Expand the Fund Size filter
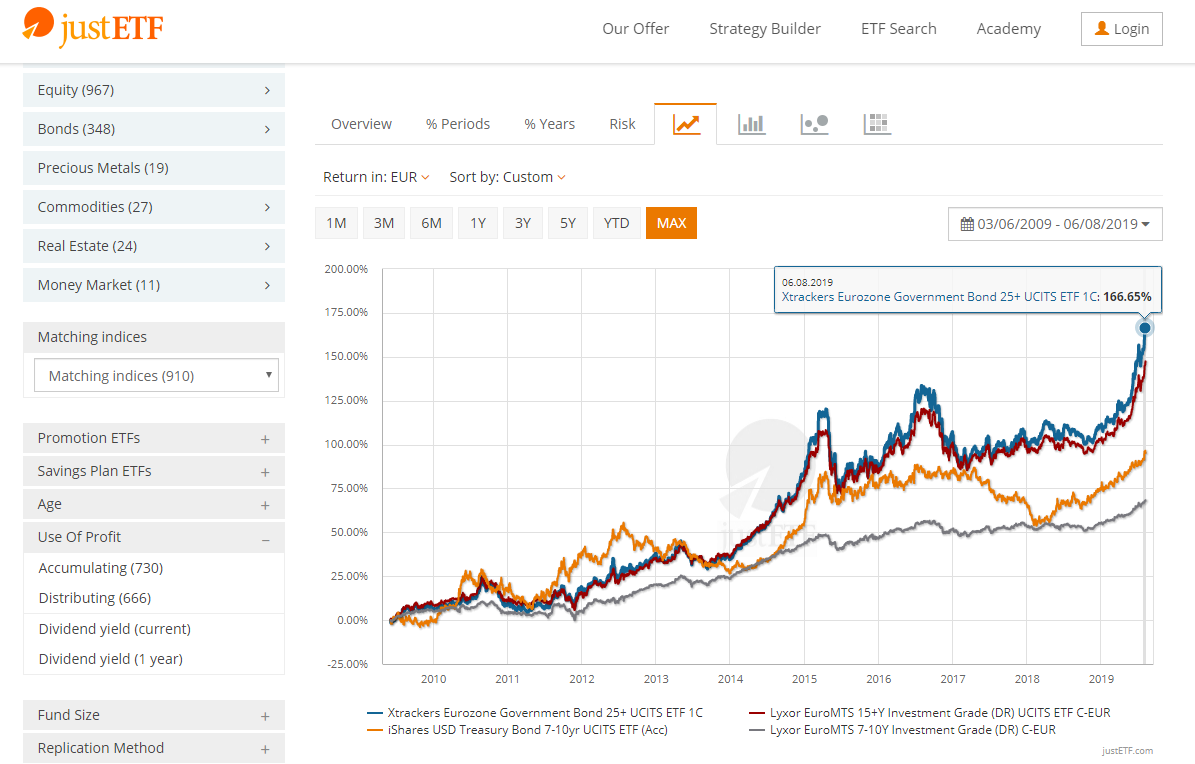This screenshot has height=764, width=1195. [265, 716]
